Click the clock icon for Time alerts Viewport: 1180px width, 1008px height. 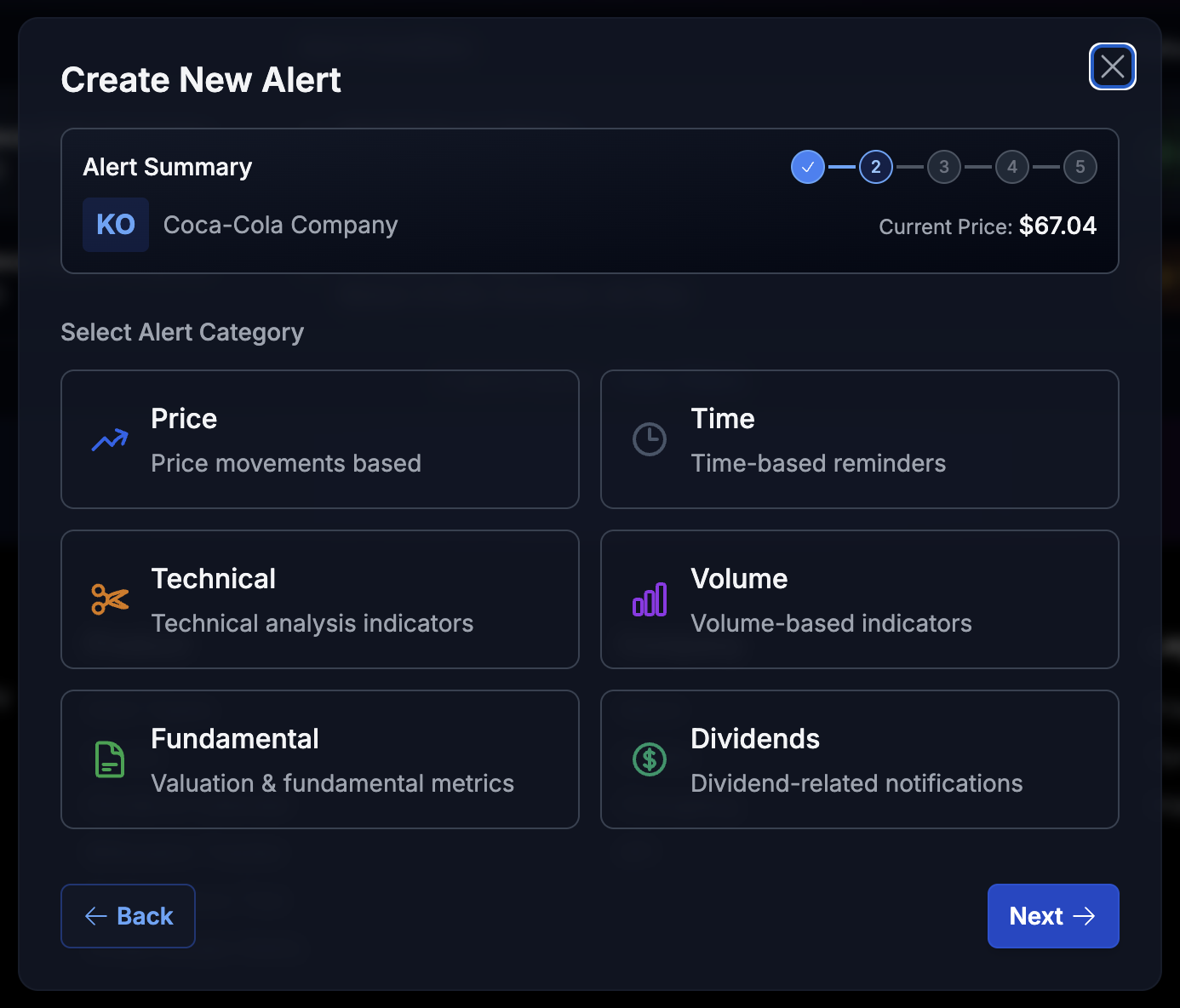tap(650, 439)
